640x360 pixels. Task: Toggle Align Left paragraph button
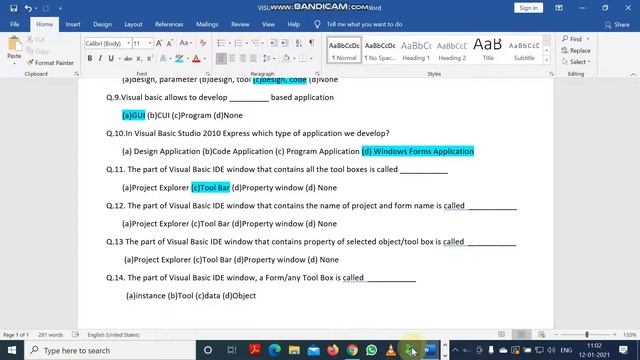tap(221, 59)
